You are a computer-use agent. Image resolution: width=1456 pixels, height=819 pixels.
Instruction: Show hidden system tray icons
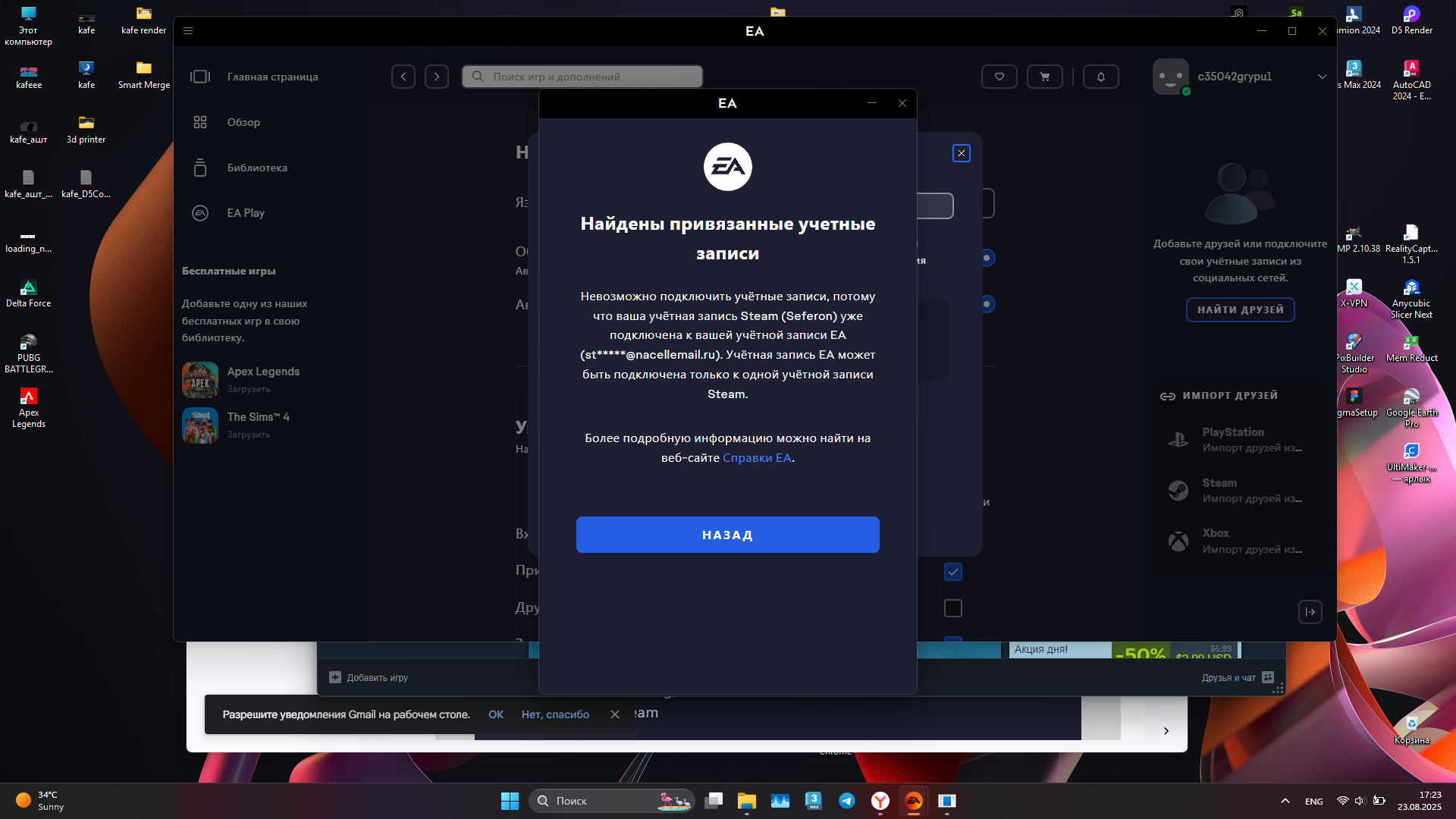1285,801
